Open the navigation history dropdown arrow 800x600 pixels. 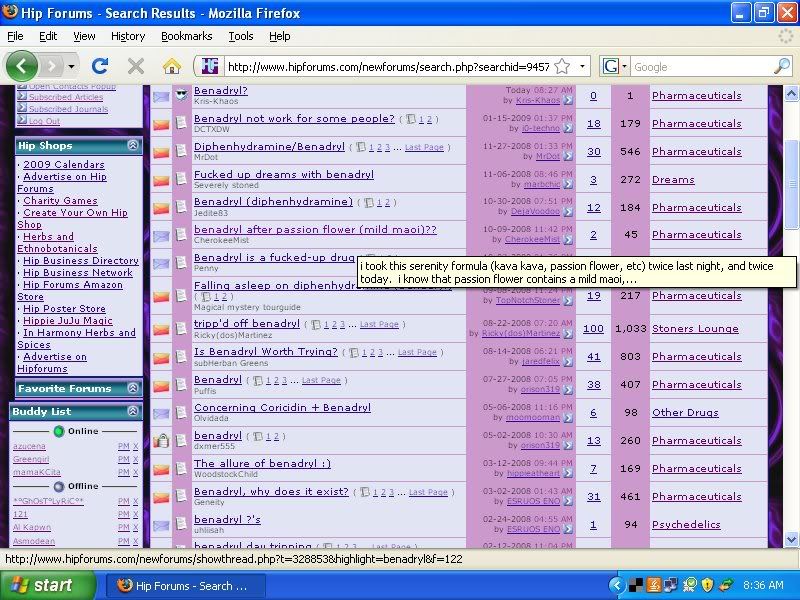point(71,66)
